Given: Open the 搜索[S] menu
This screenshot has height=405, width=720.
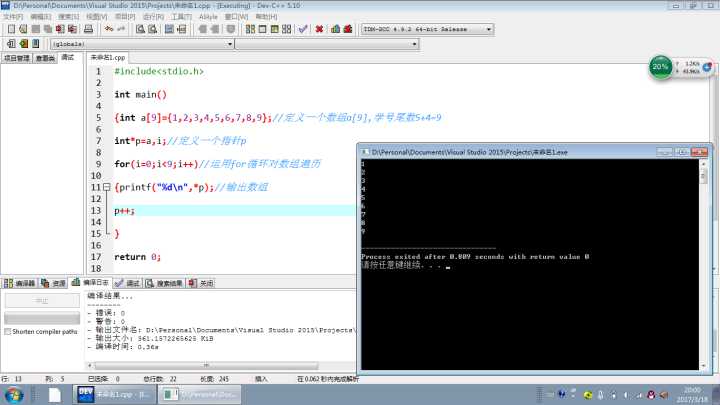Looking at the screenshot, I should (68, 17).
